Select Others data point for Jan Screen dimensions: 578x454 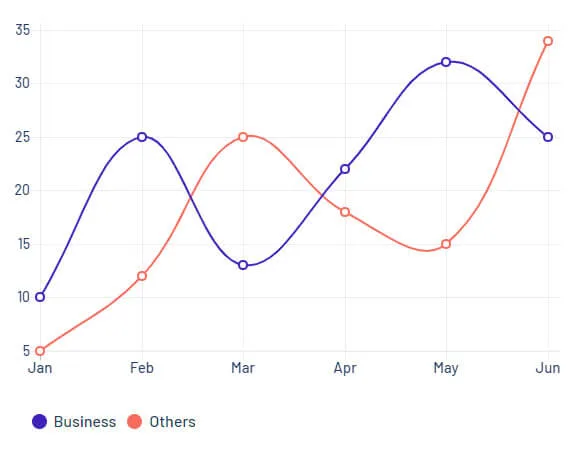tap(40, 351)
